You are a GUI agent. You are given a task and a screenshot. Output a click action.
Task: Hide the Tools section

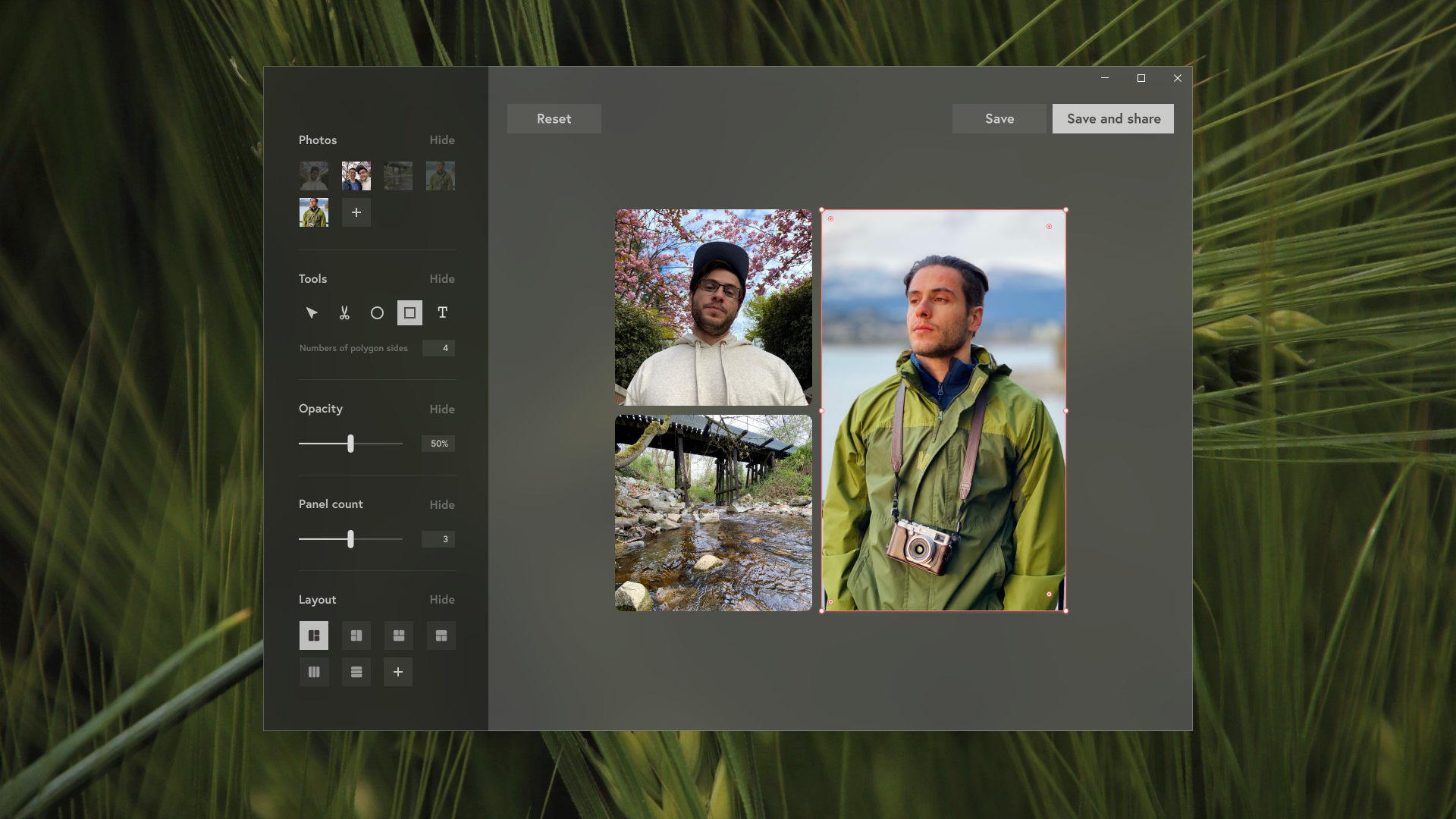tap(442, 279)
